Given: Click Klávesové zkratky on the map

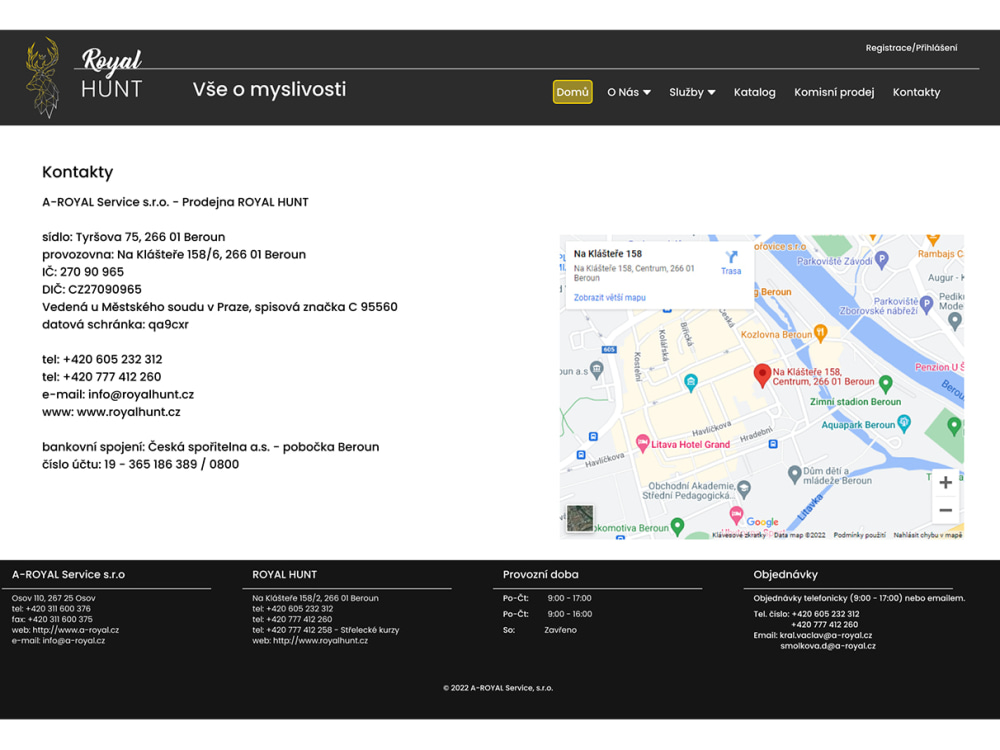Looking at the screenshot, I should (739, 535).
